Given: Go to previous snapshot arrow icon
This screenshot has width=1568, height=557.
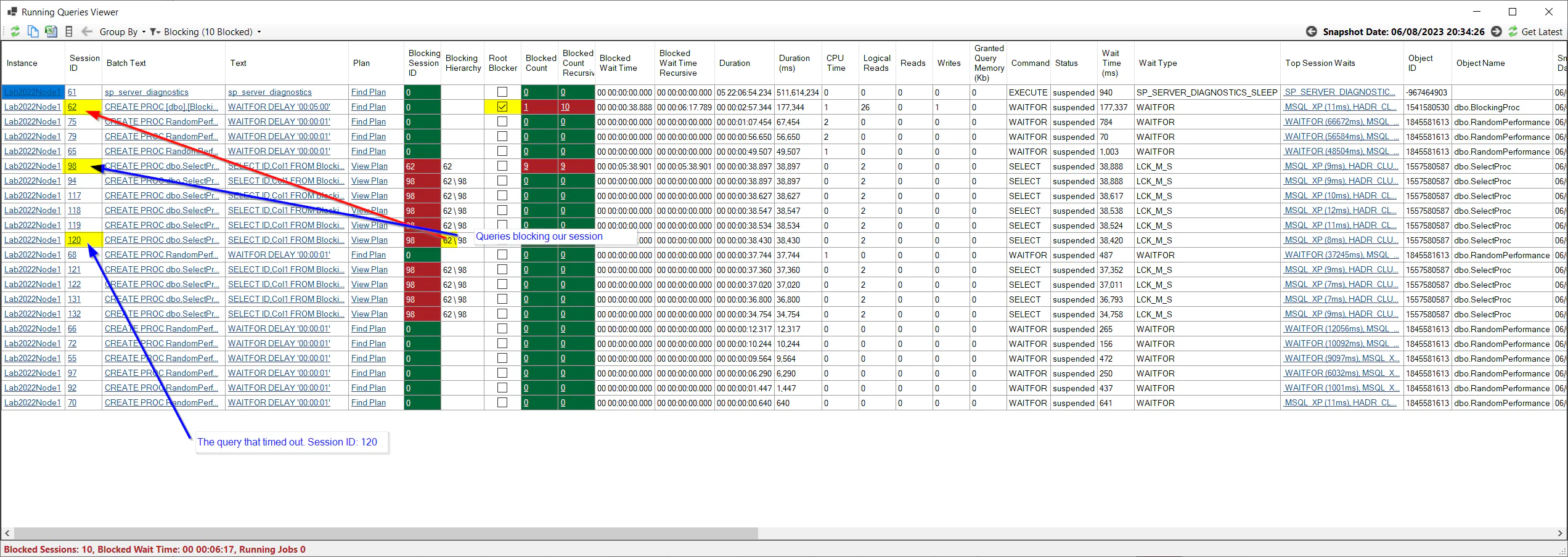Looking at the screenshot, I should tap(1312, 31).
